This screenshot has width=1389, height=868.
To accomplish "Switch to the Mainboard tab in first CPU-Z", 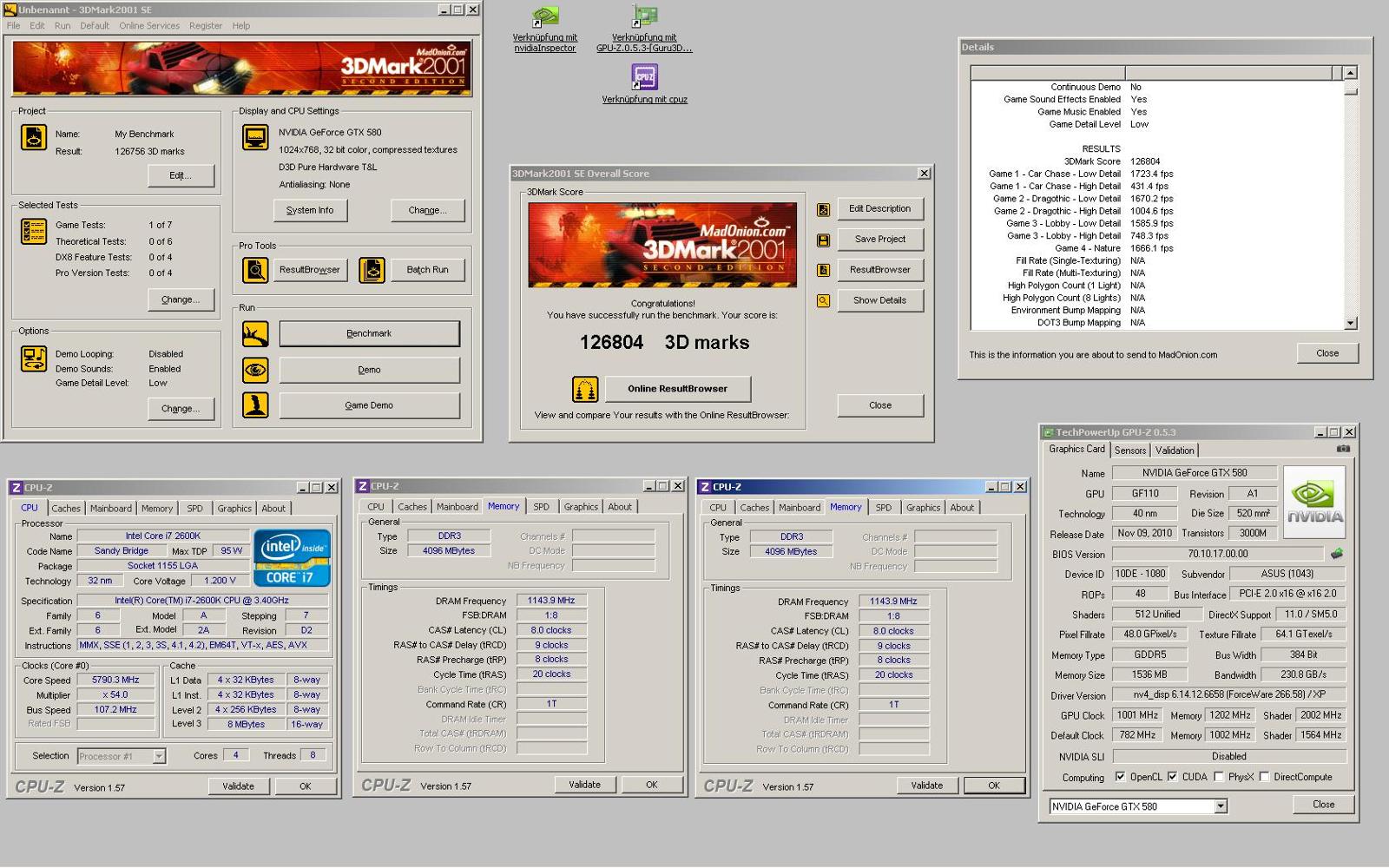I will point(111,509).
